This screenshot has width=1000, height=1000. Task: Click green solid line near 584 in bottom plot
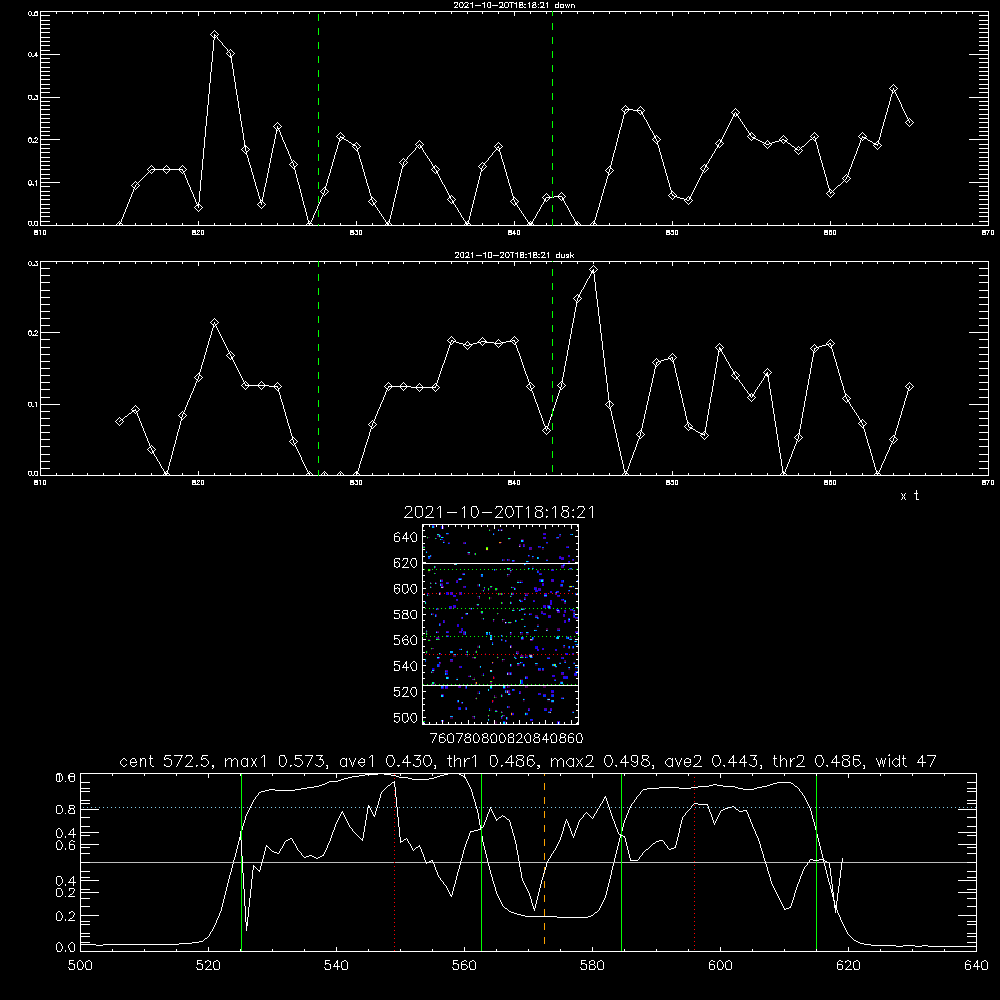click(621, 861)
